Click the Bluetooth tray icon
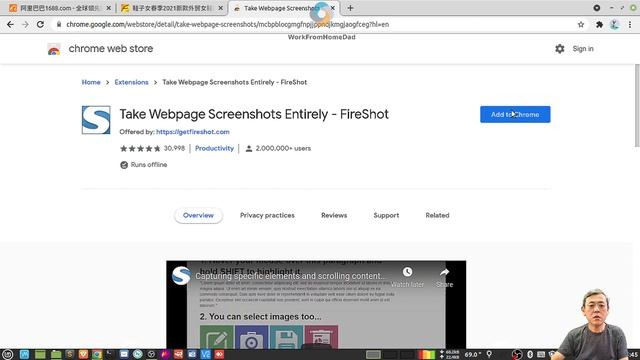The image size is (640, 360). [x=530, y=354]
